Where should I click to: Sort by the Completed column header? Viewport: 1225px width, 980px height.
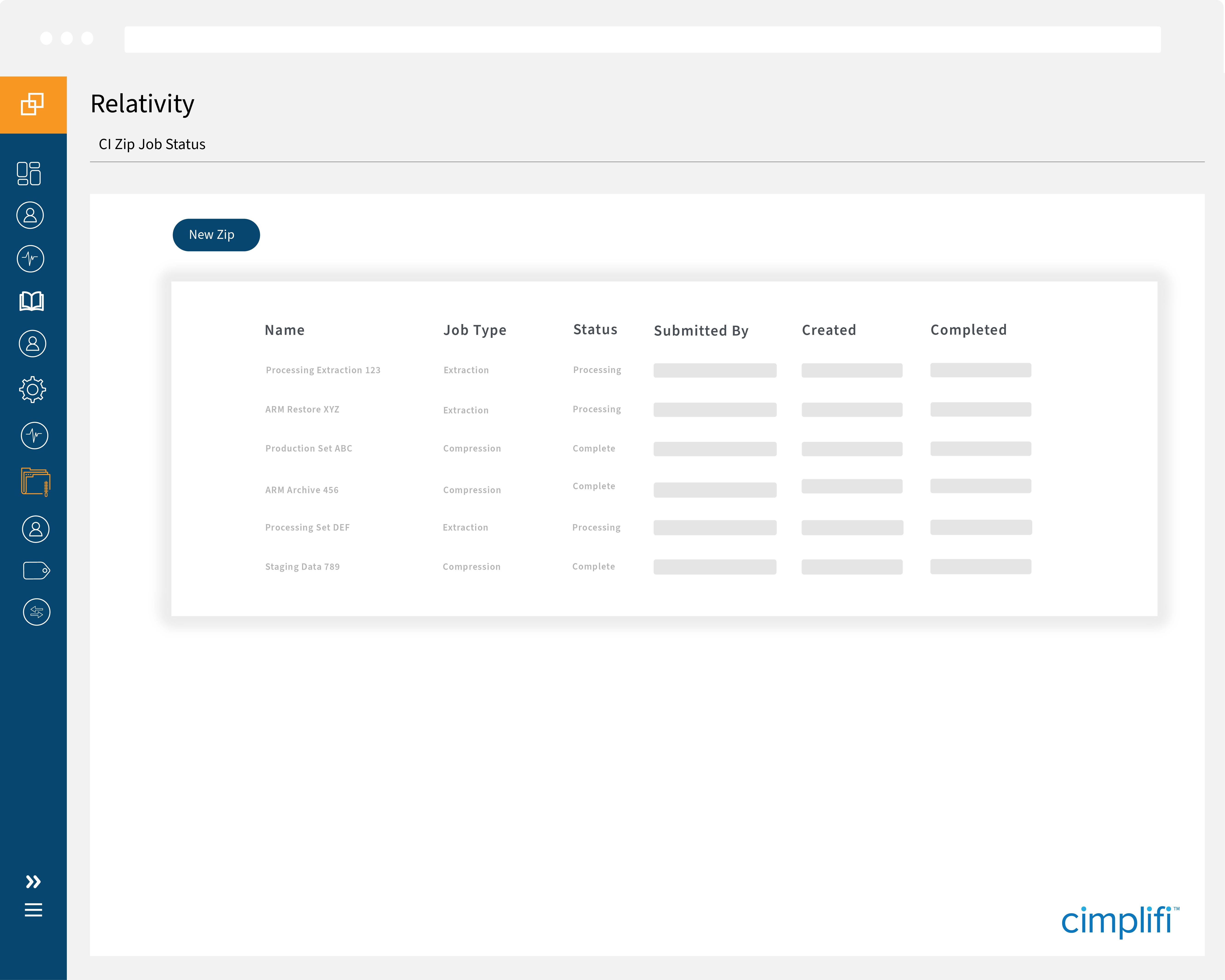point(968,330)
